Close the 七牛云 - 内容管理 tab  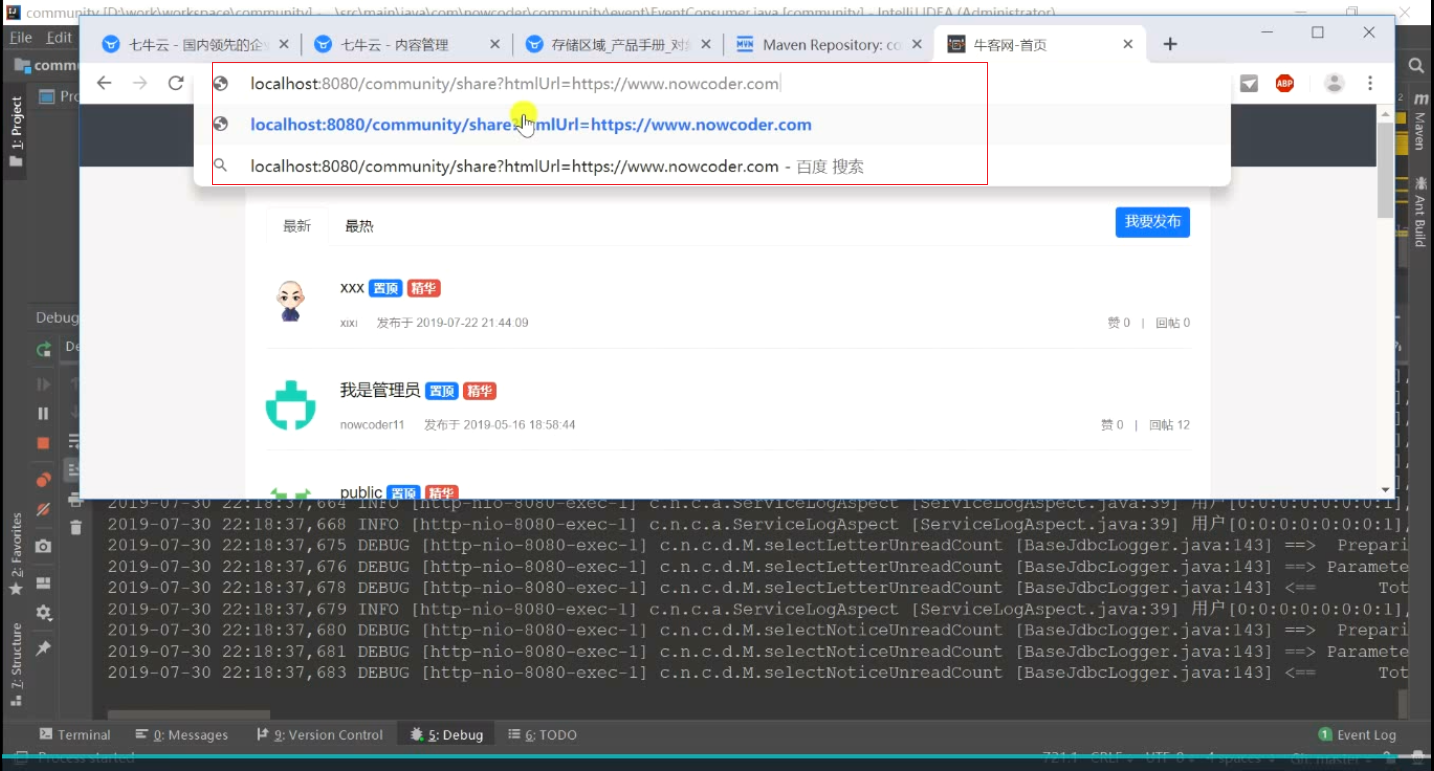point(495,44)
